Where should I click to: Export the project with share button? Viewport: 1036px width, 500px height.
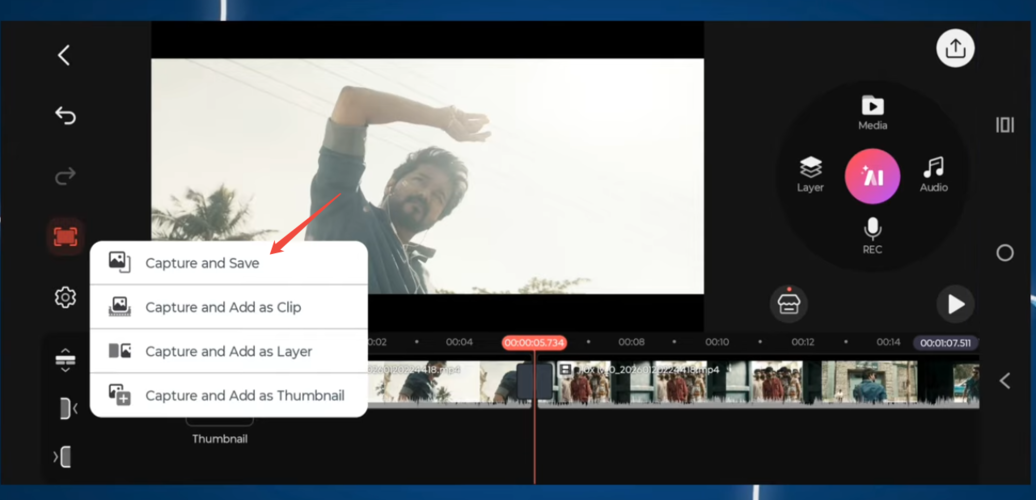(955, 48)
